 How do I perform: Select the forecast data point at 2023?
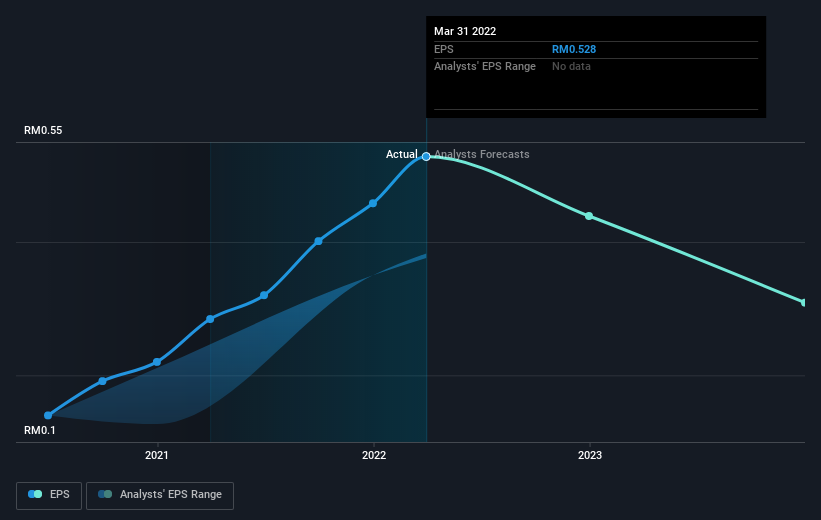589,216
